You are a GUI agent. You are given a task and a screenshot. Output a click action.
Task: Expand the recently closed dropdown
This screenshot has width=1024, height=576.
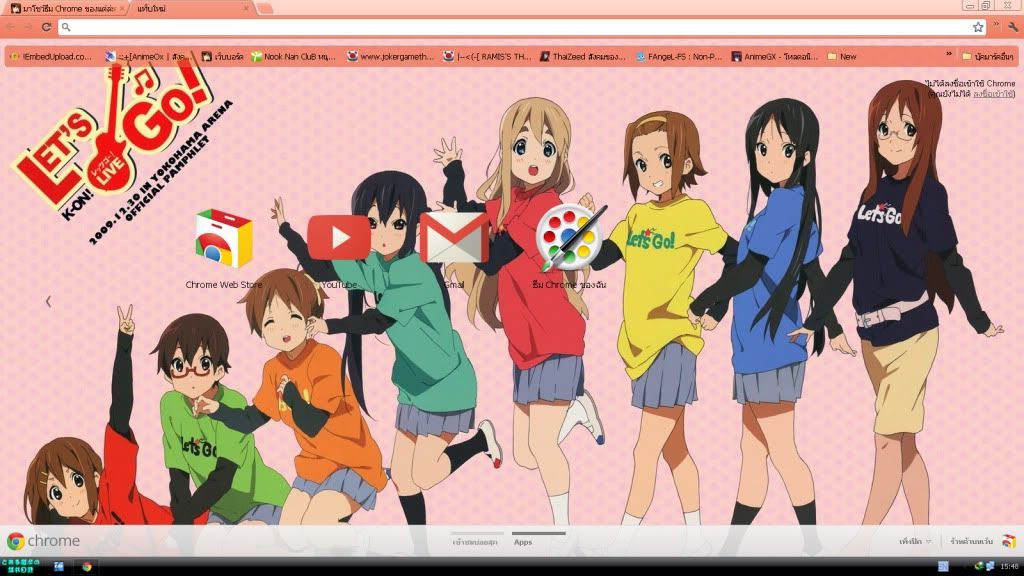point(914,541)
